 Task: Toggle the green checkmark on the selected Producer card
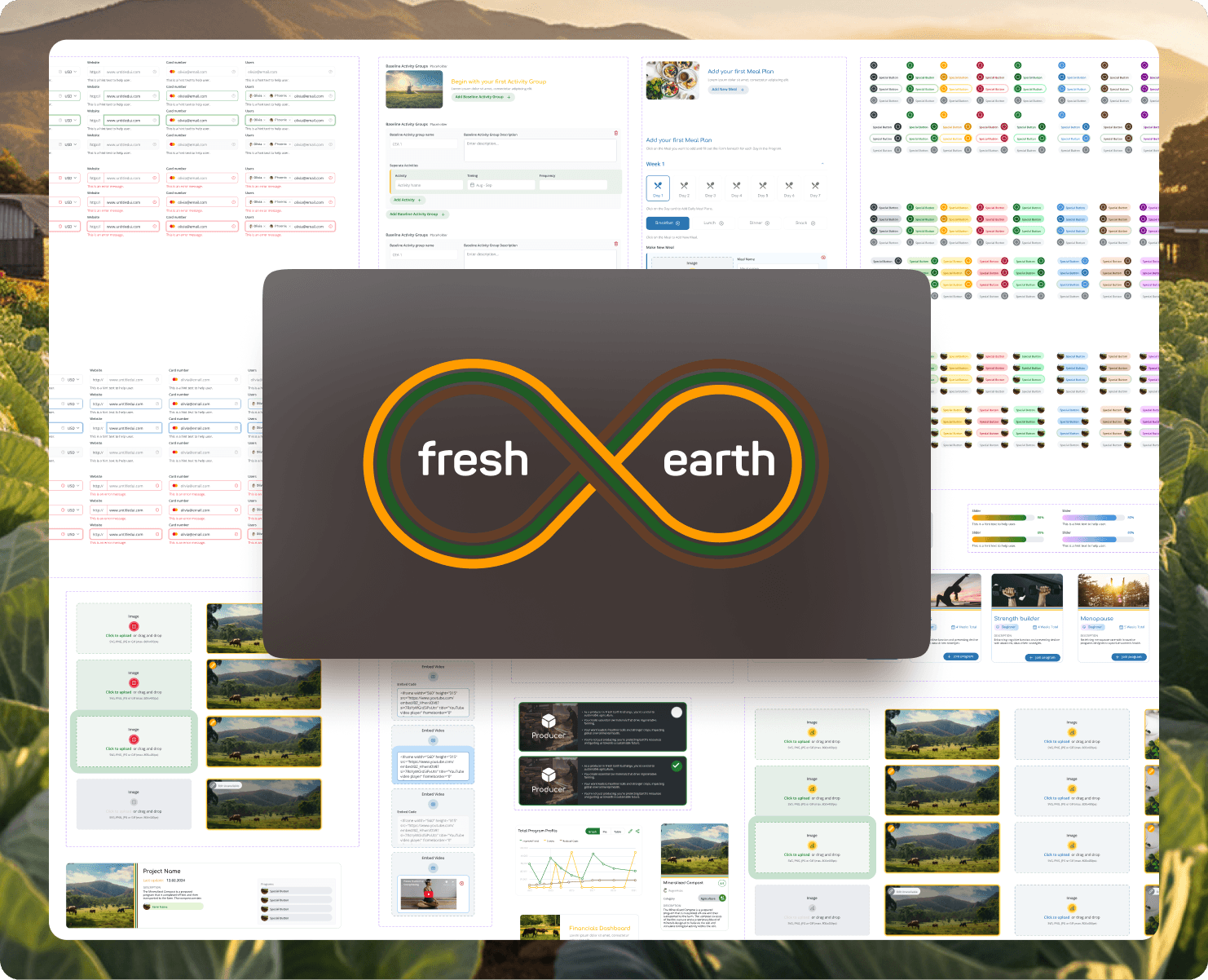(x=677, y=766)
